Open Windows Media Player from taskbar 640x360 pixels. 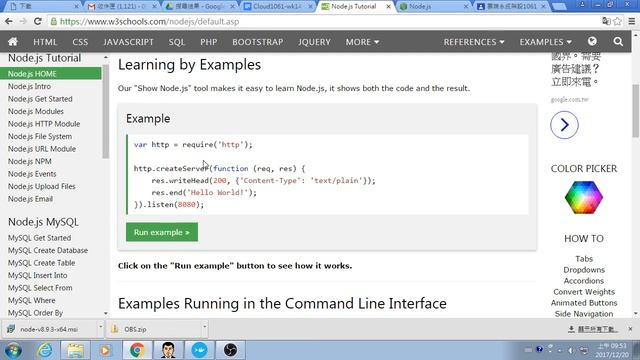[x=105, y=350]
